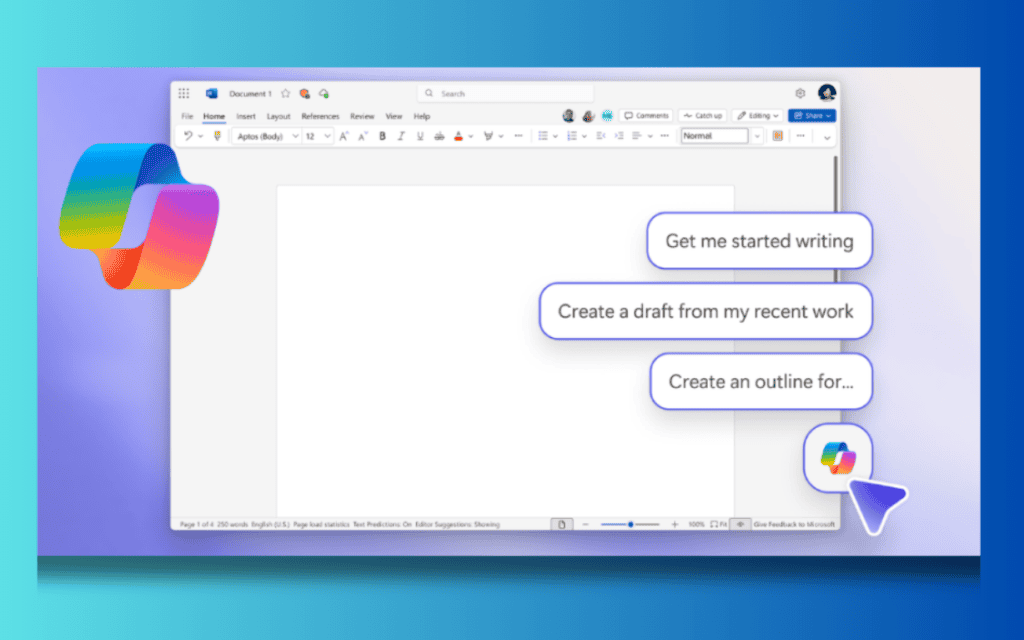Increase paragraph indent

tap(618, 136)
